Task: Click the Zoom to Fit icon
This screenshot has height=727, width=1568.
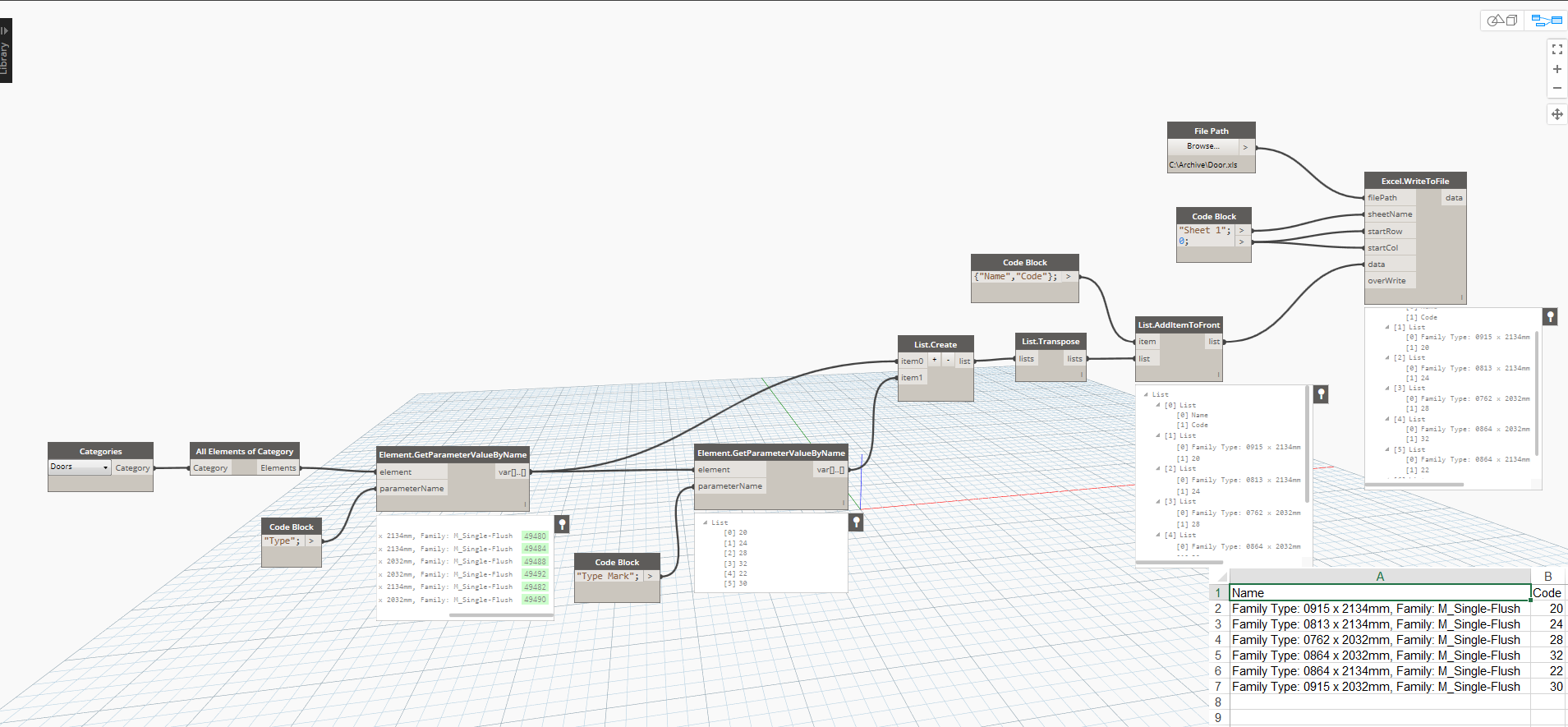Action: click(1557, 49)
